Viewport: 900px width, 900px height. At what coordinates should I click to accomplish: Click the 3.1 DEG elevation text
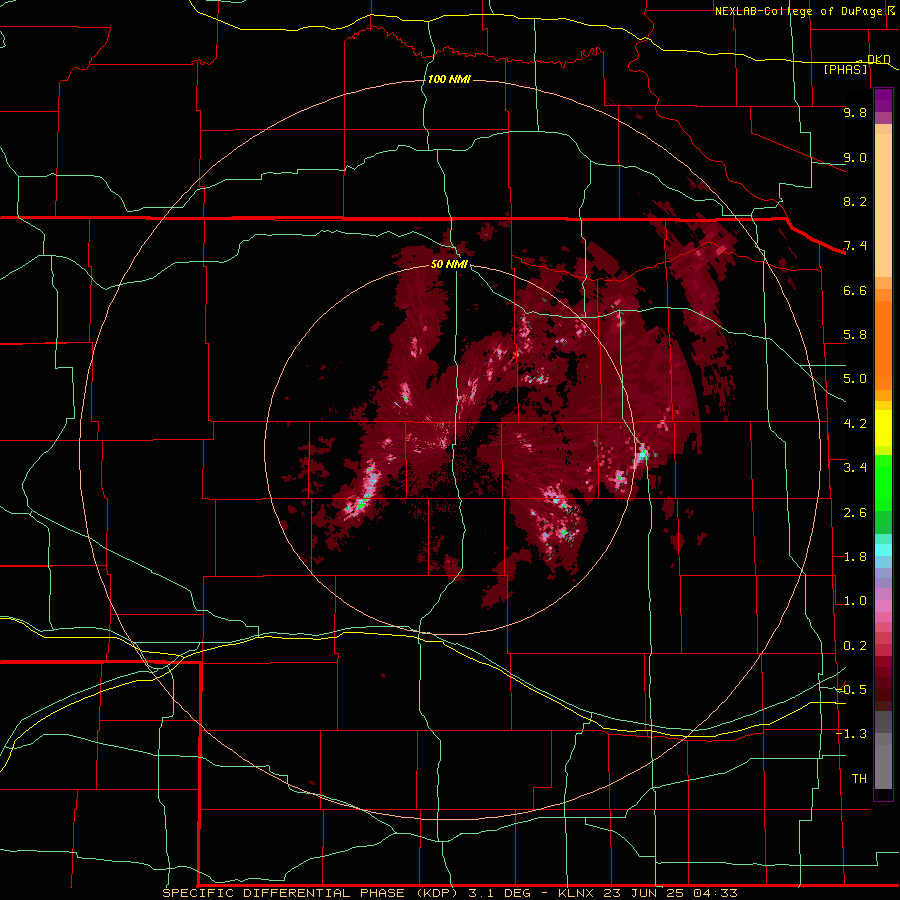coord(498,893)
